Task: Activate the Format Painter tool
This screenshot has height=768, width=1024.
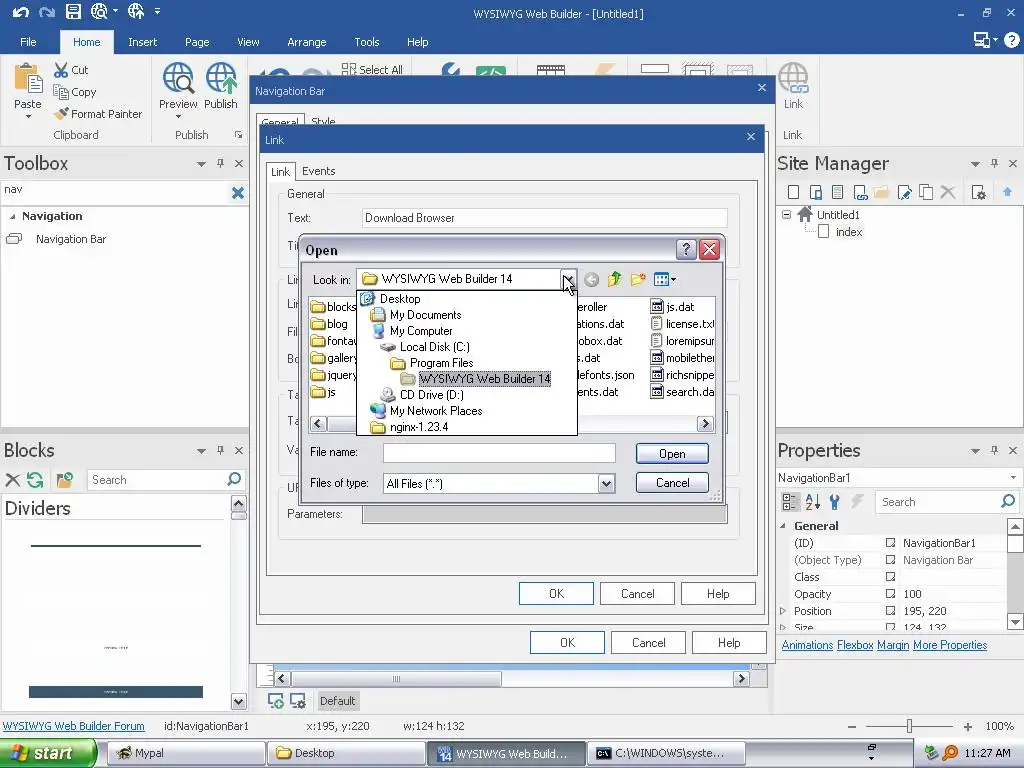Action: [x=98, y=114]
